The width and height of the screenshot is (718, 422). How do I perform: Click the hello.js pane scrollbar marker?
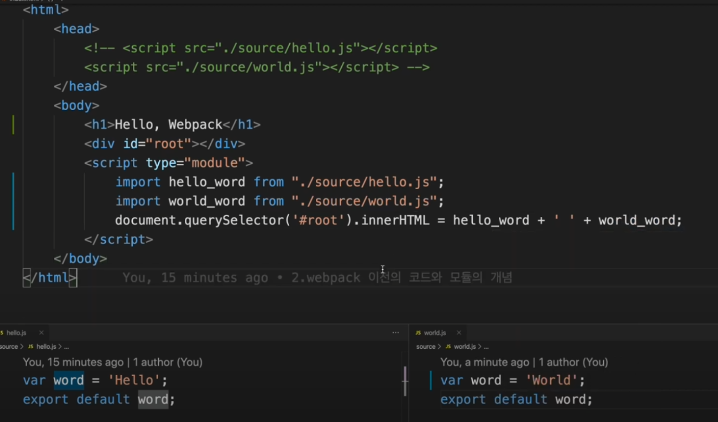pyautogui.click(x=405, y=381)
